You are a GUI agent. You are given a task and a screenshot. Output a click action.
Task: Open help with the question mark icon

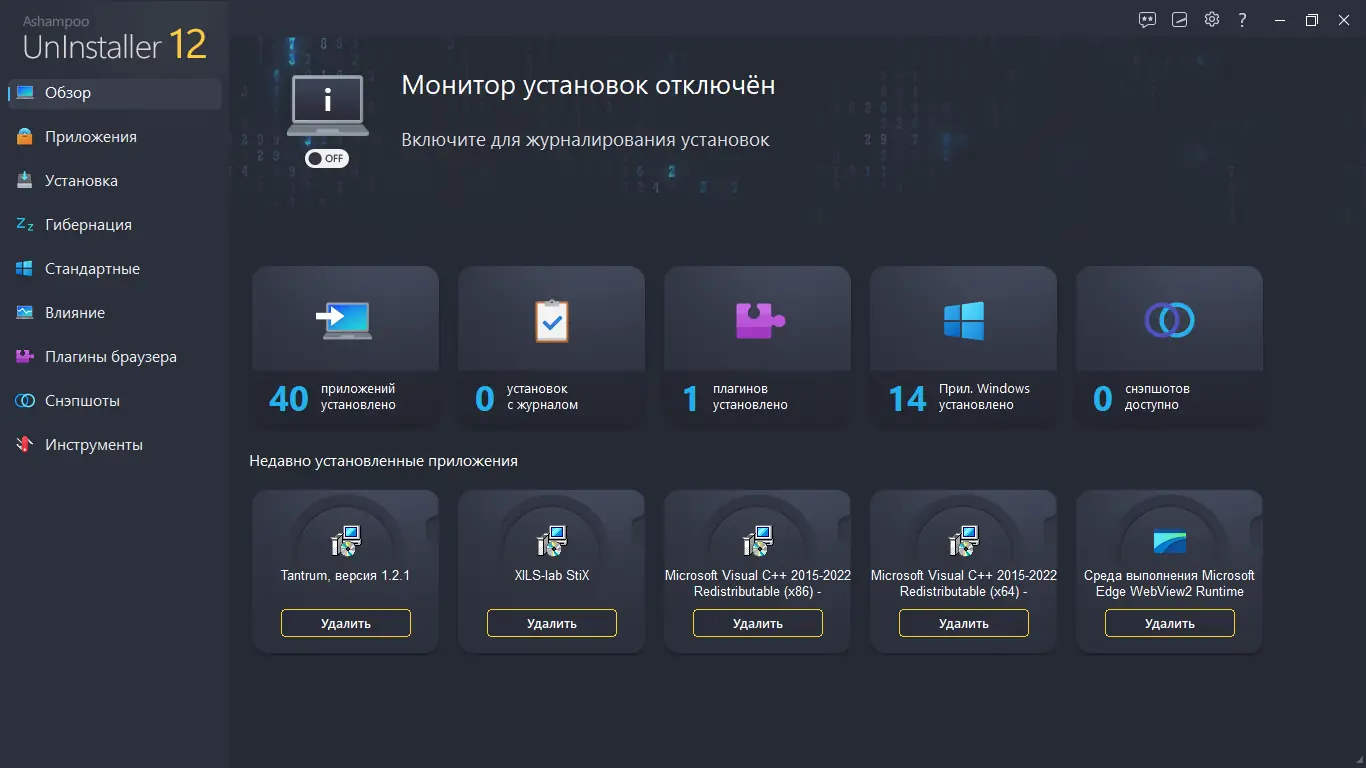(1243, 19)
